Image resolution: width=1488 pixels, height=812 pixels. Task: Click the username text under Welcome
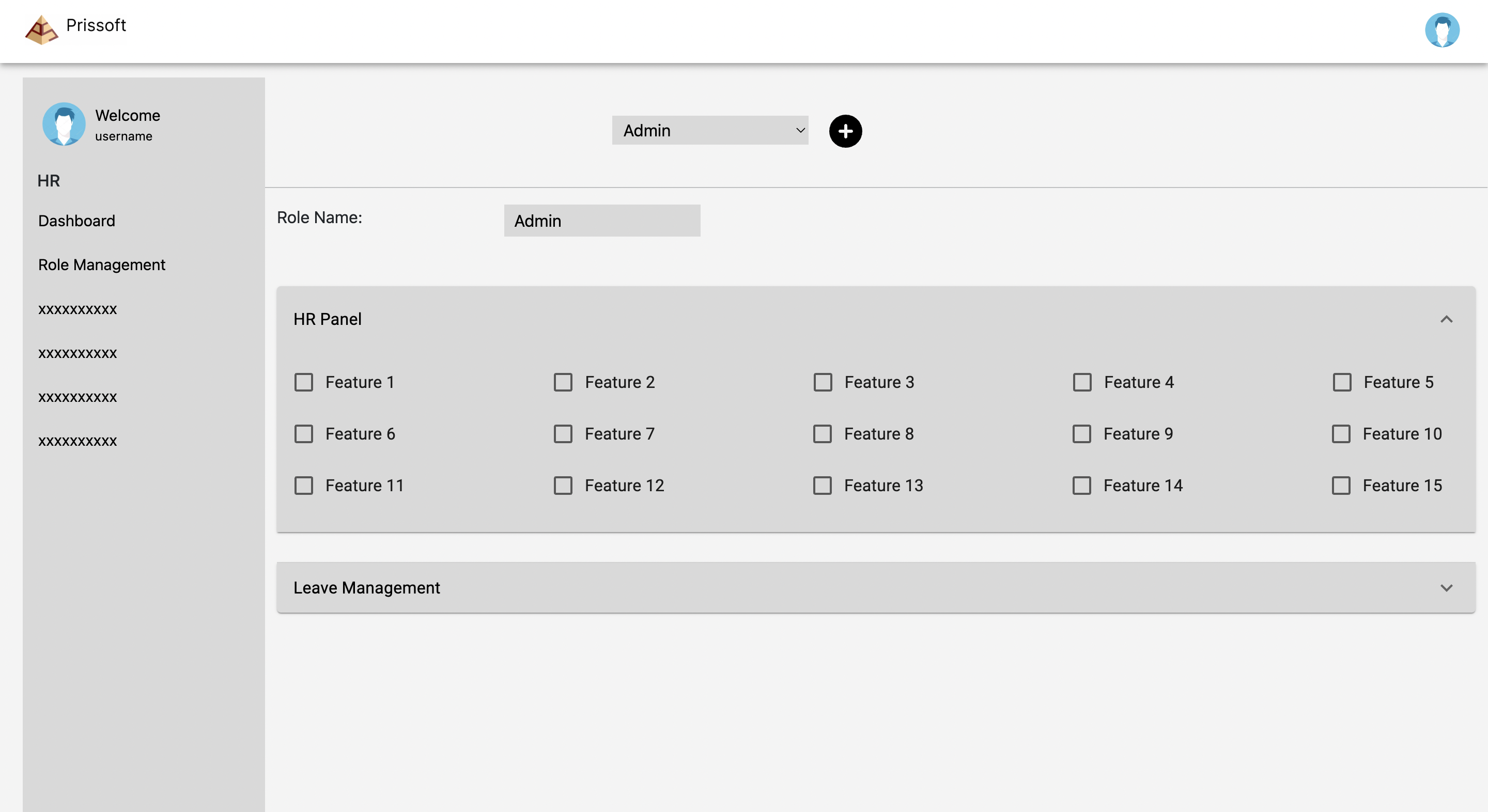[x=123, y=137]
